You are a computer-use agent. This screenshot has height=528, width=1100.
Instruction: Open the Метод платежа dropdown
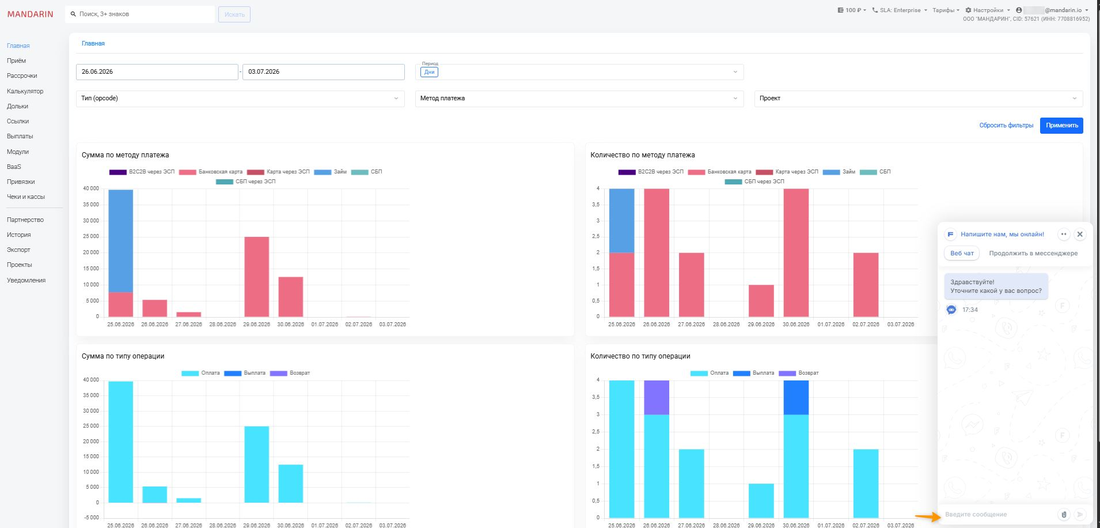pyautogui.click(x=579, y=99)
